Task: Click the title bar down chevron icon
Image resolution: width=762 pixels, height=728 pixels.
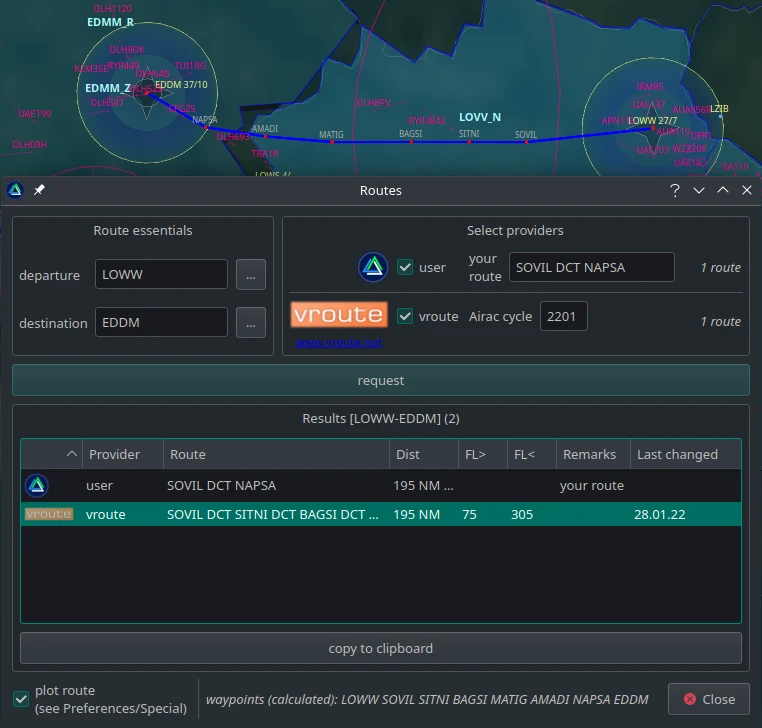Action: [699, 190]
